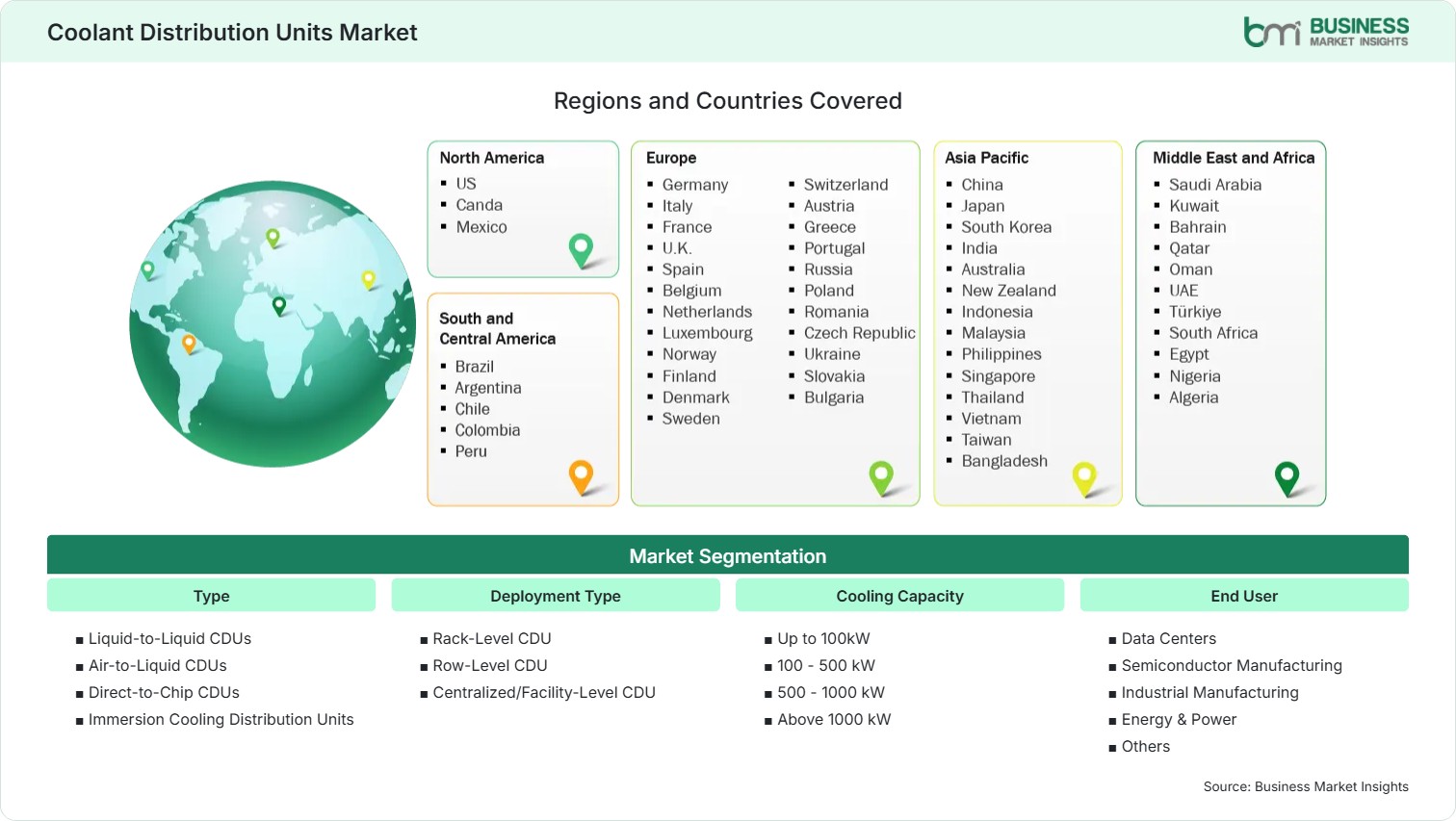Click the Market Segmentation banner
Screen dimensions: 1456x821
pos(728,555)
